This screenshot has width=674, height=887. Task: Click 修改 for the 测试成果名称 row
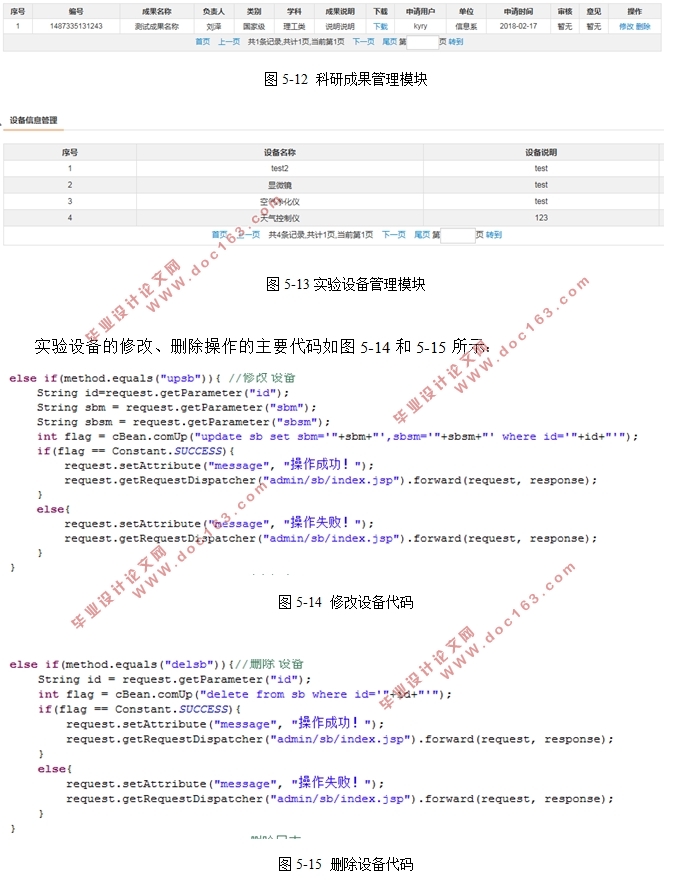click(626, 26)
